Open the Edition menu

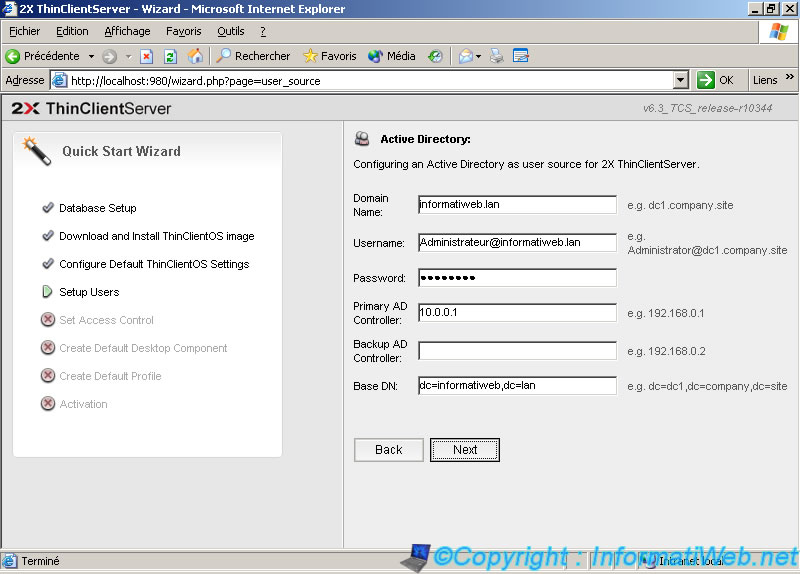72,32
